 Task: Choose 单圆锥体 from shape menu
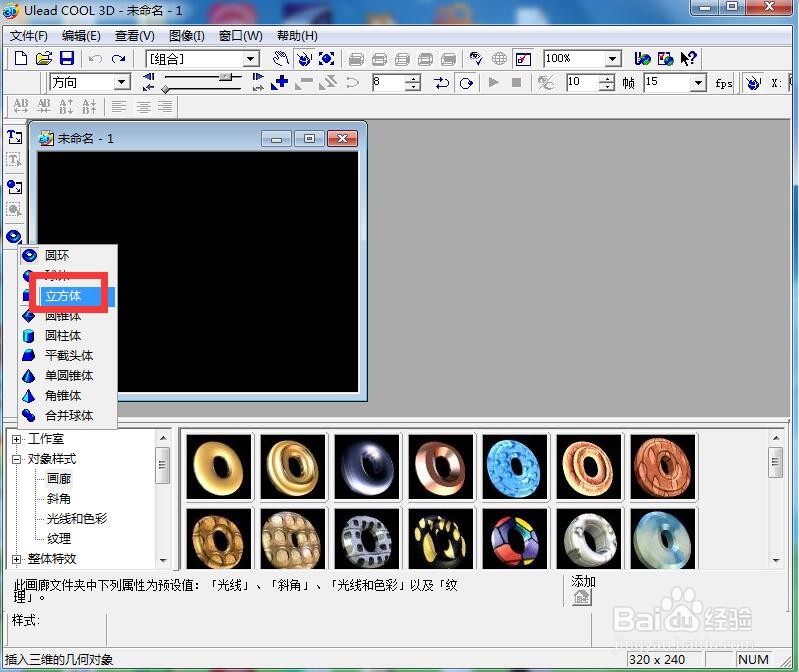tap(68, 375)
